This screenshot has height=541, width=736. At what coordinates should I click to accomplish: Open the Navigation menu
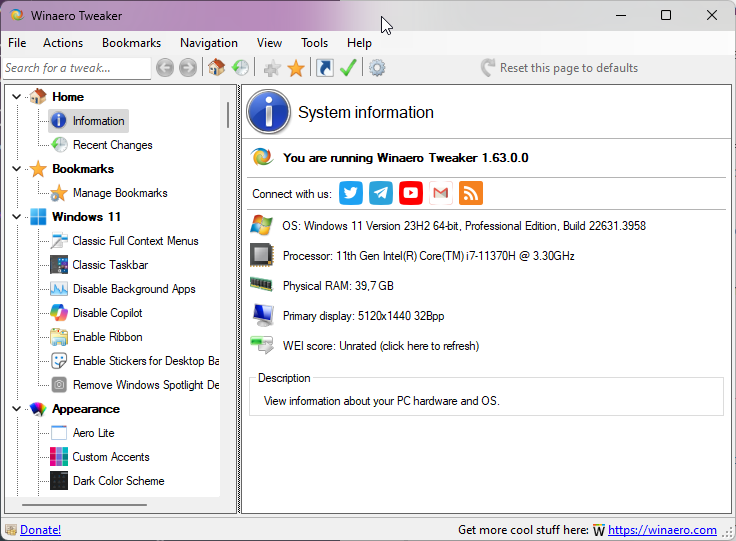click(x=209, y=43)
